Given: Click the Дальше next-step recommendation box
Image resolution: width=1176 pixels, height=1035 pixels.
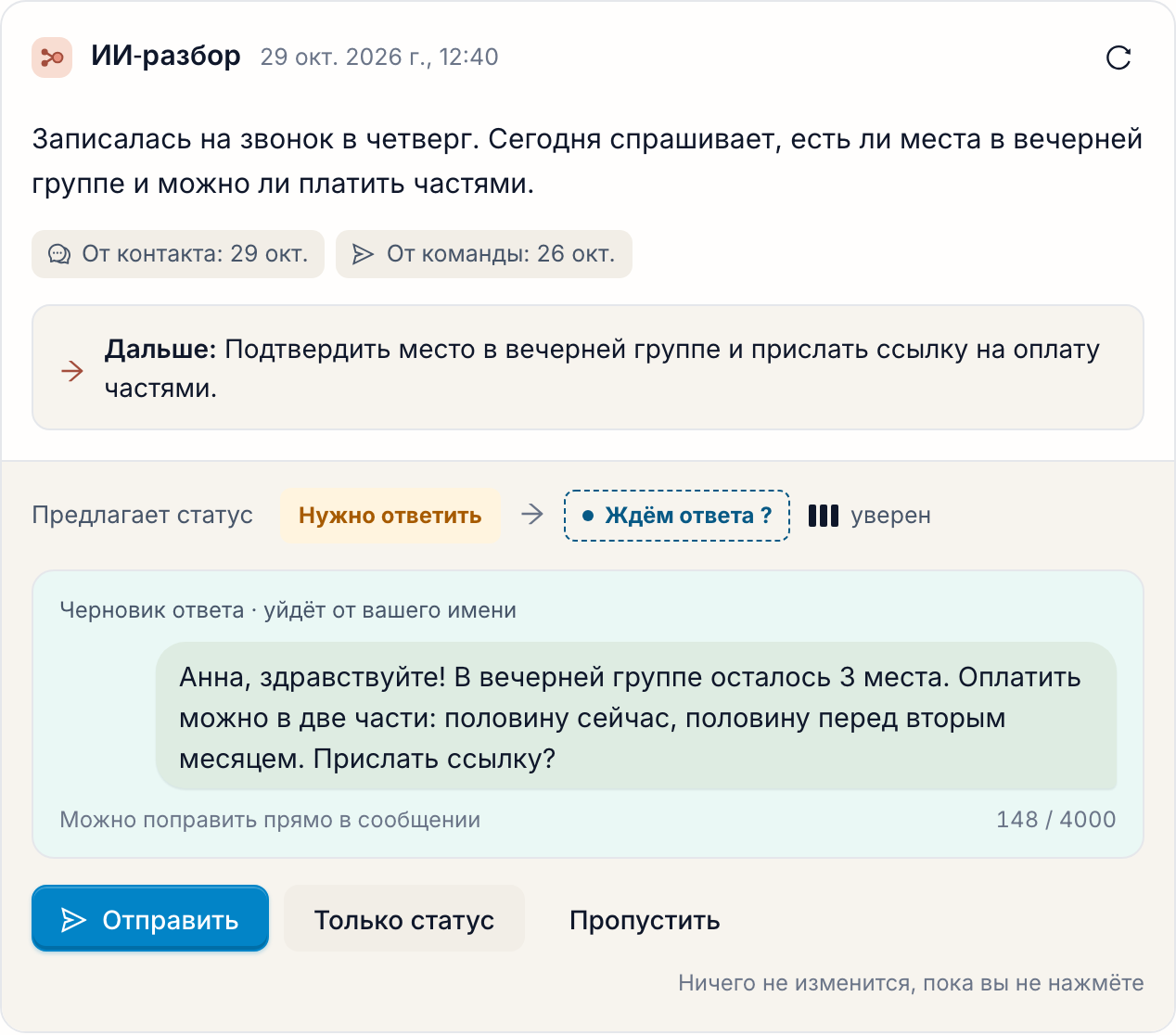Looking at the screenshot, I should click(588, 368).
